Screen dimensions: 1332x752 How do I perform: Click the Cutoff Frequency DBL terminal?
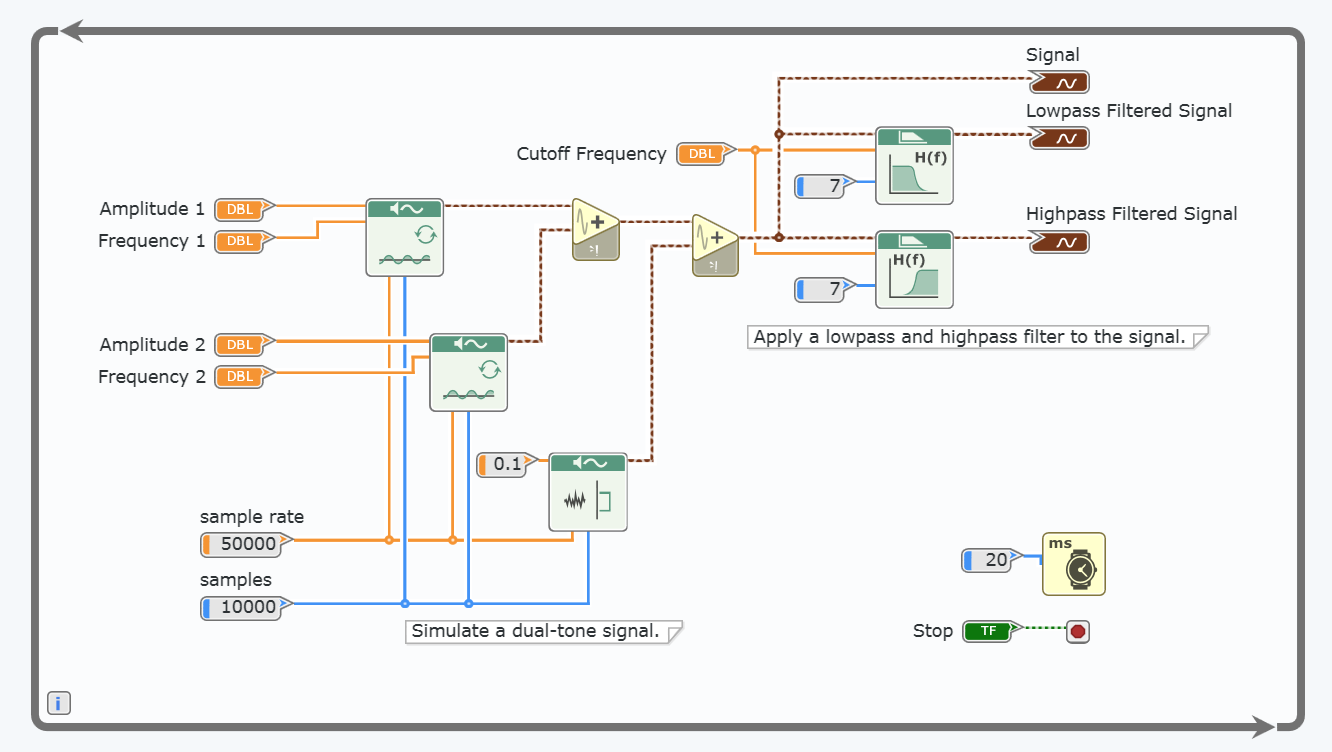(x=704, y=154)
